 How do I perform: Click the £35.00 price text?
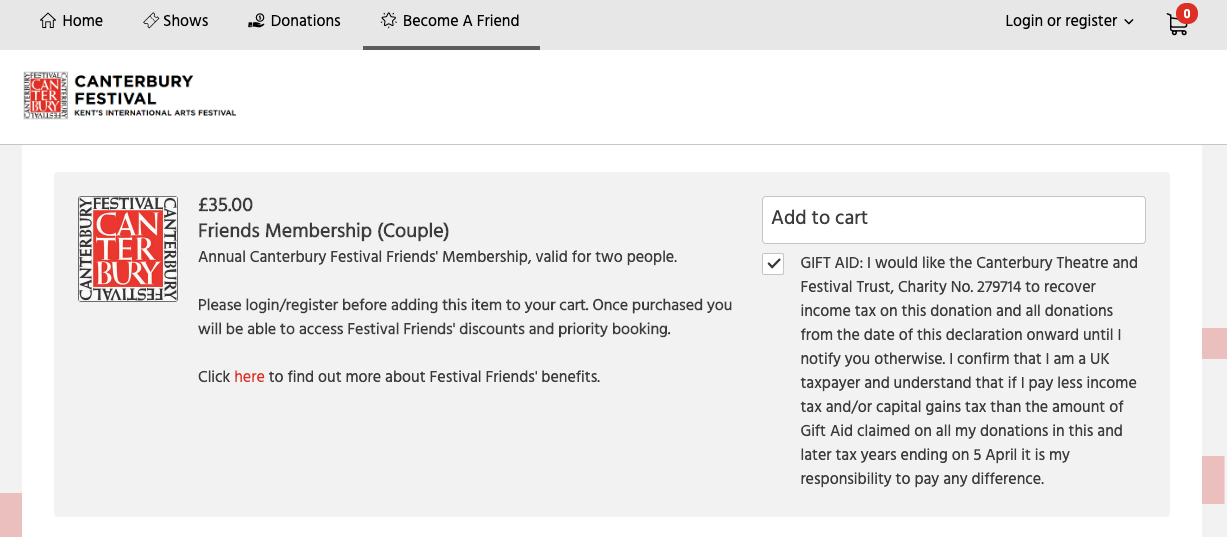(x=226, y=205)
